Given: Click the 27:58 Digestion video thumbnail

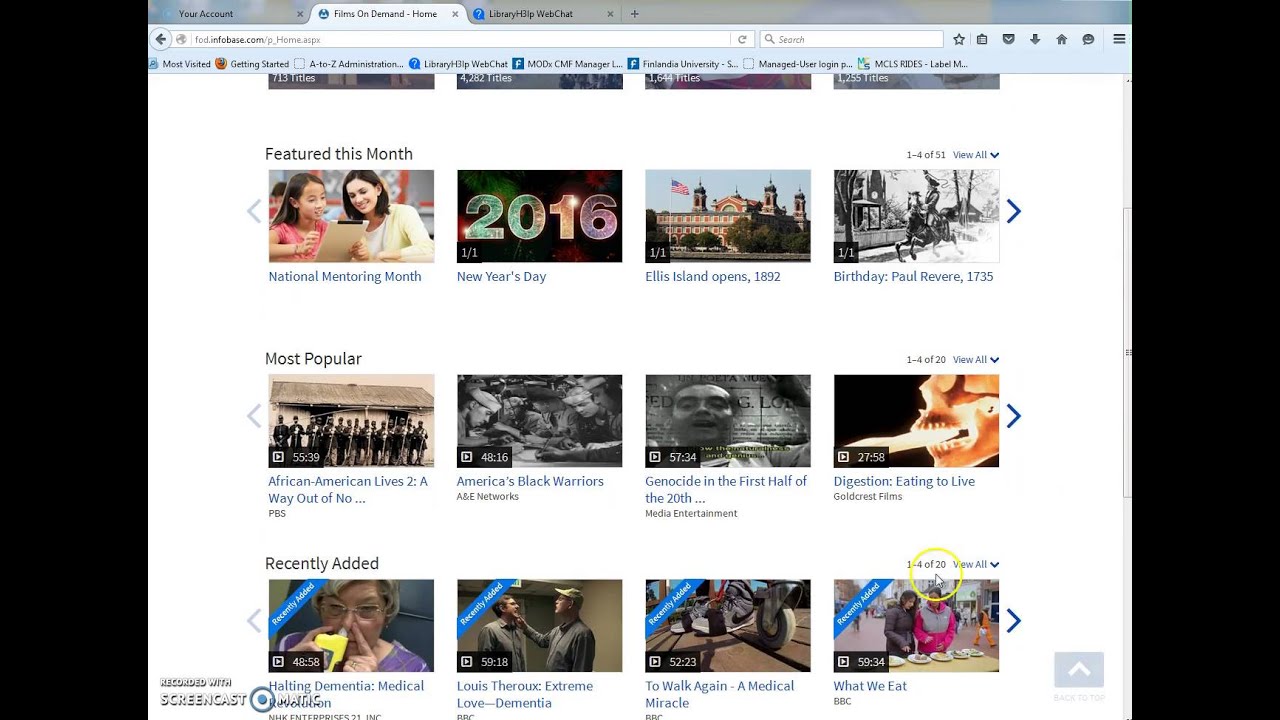Looking at the screenshot, I should click(x=916, y=421).
